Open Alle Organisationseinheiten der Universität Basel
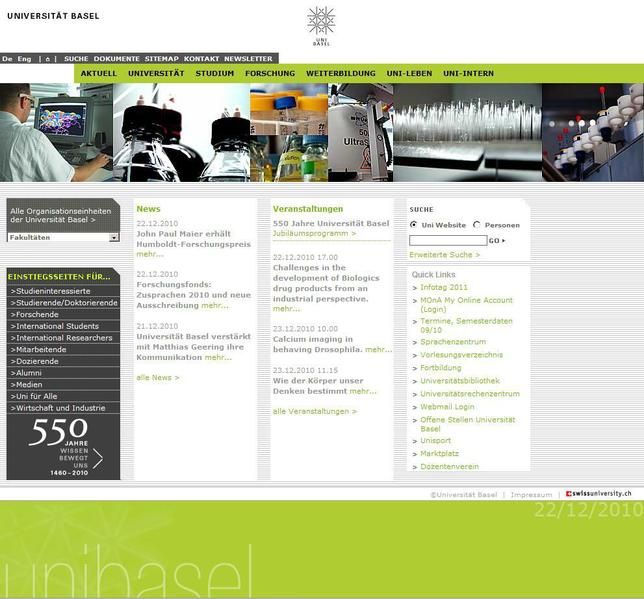 (61, 215)
